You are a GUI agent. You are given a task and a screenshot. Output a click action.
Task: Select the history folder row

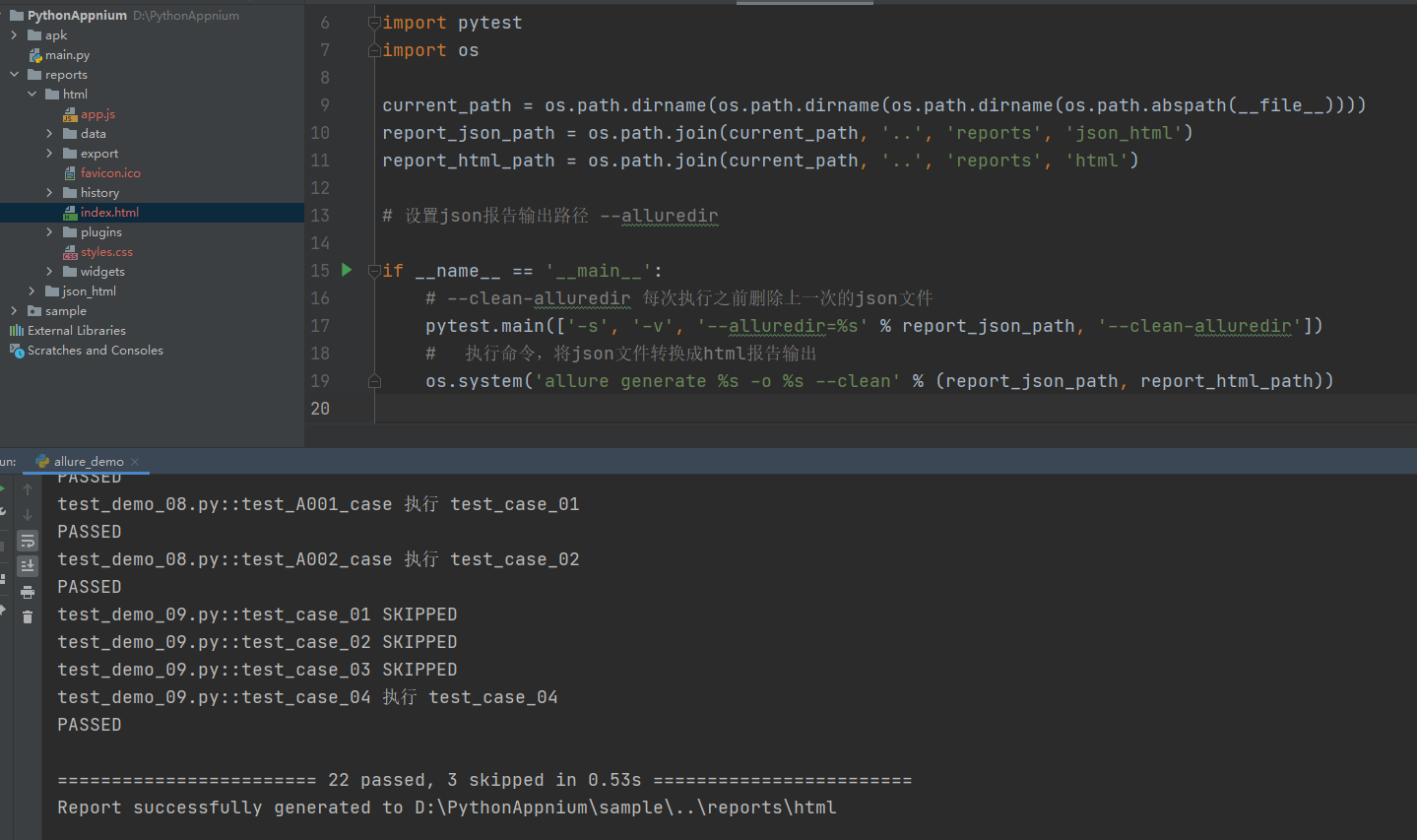click(x=152, y=193)
